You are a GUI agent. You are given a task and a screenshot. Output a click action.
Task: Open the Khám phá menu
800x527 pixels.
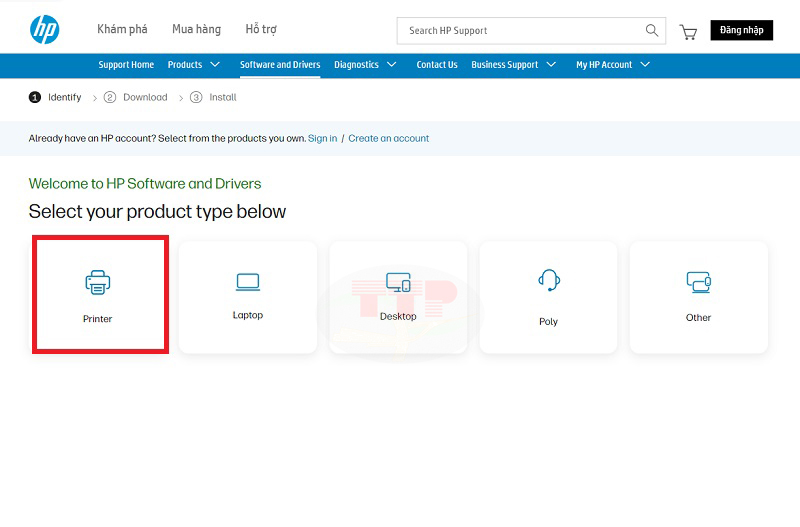122,29
